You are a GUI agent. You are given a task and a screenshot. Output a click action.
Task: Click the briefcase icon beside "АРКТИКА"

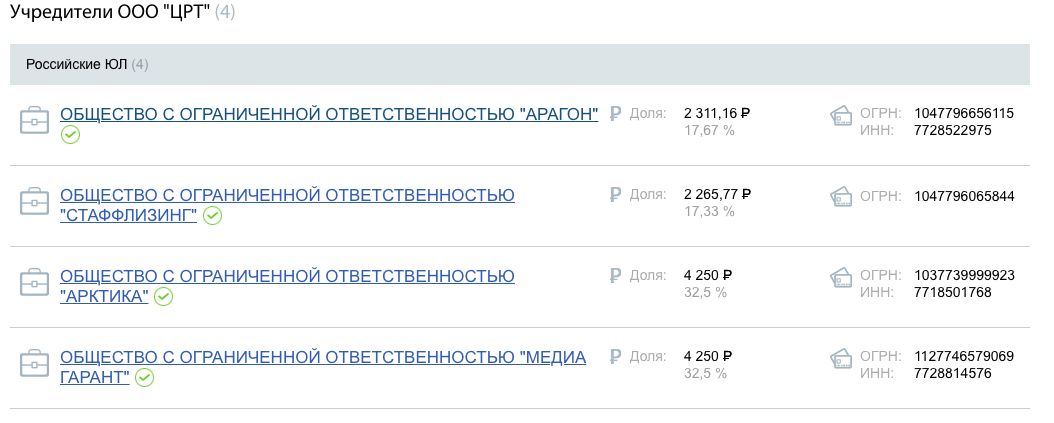(35, 283)
